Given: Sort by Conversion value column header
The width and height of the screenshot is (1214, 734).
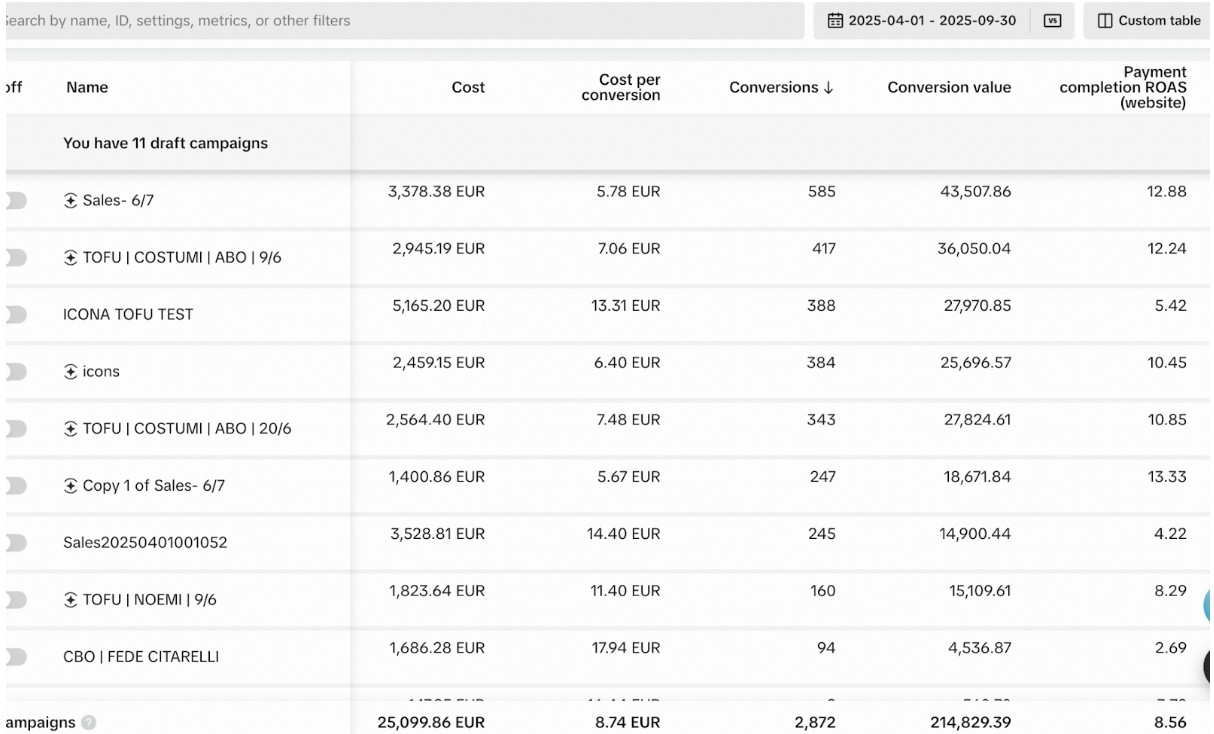Looking at the screenshot, I should 949,87.
